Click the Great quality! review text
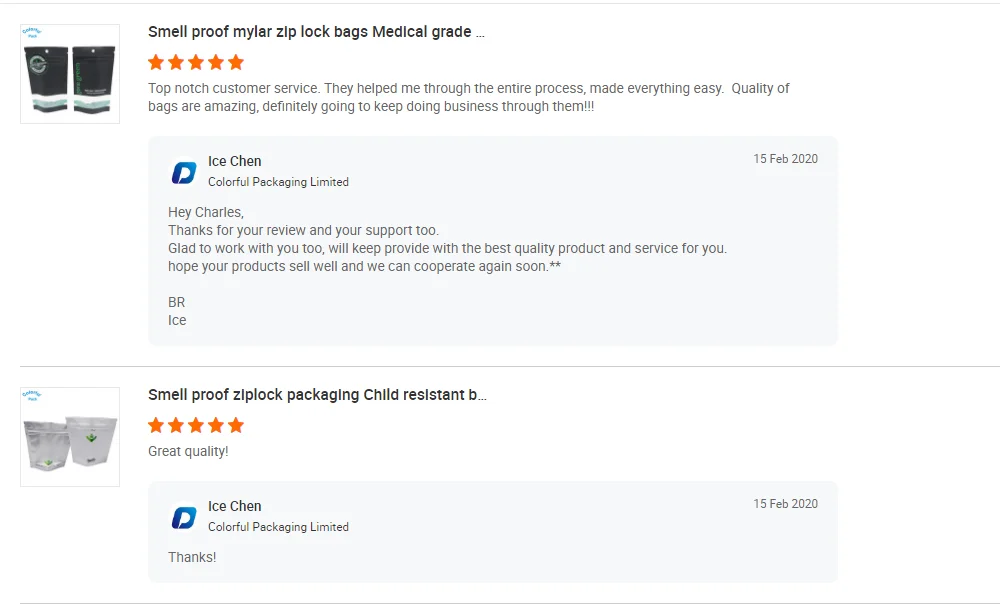Viewport: 1000px width, 611px height. [188, 452]
